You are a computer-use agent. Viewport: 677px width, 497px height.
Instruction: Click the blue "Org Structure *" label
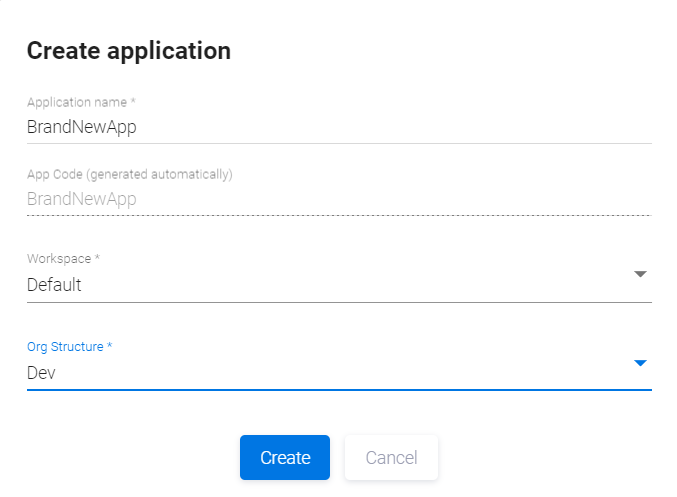70,347
